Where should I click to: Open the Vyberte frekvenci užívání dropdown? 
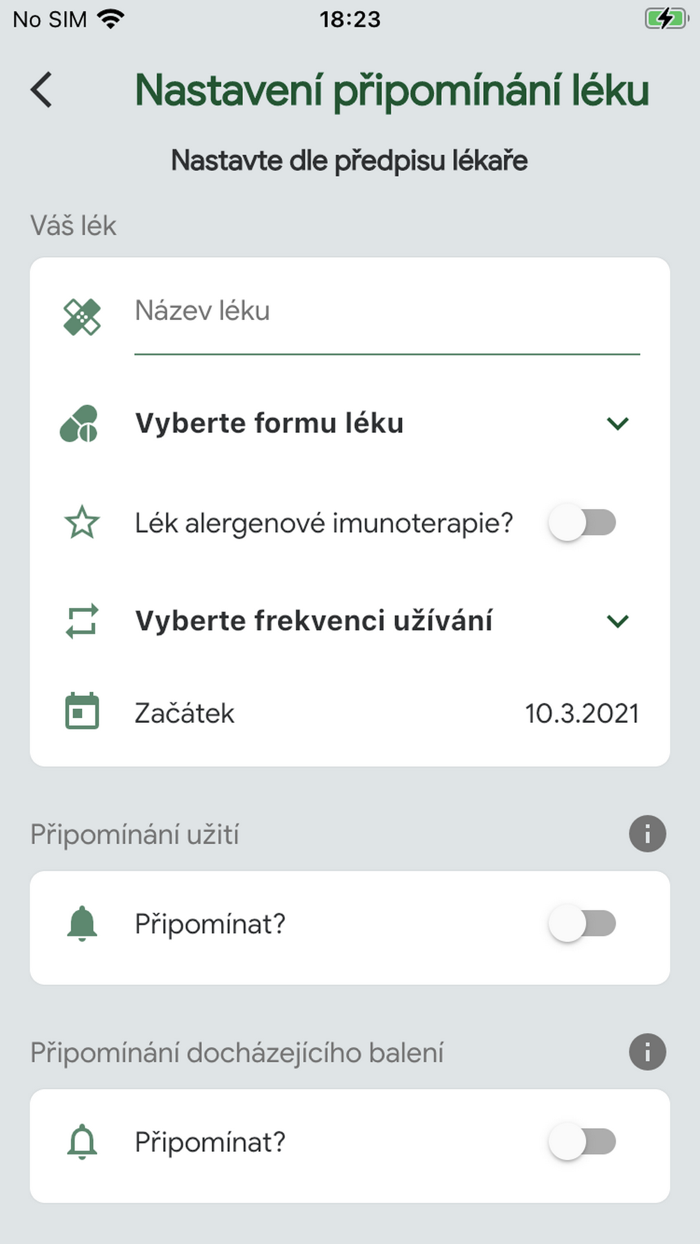[x=618, y=620]
